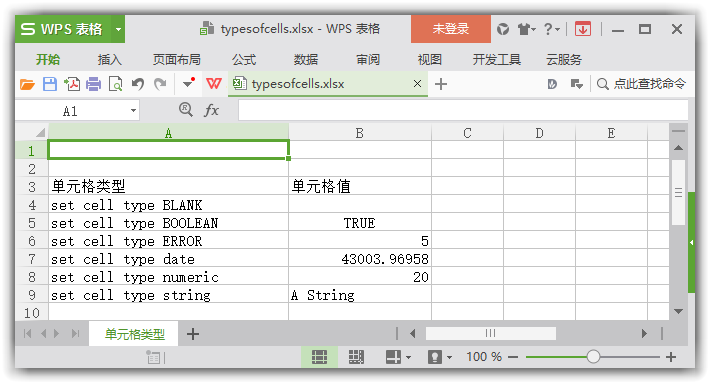This screenshot has width=710, height=383.
Task: Open the Name Box A1 dropdown arrow
Action: pos(133,110)
